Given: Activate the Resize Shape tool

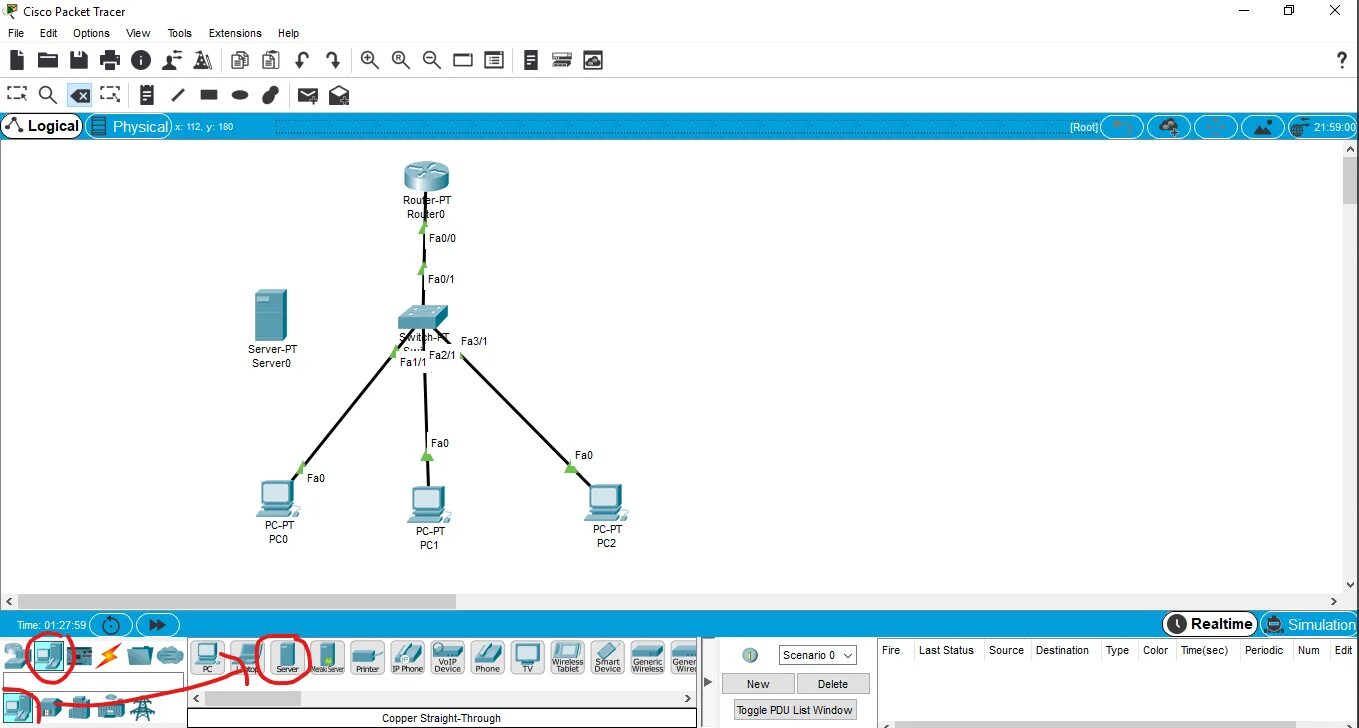Looking at the screenshot, I should click(110, 95).
